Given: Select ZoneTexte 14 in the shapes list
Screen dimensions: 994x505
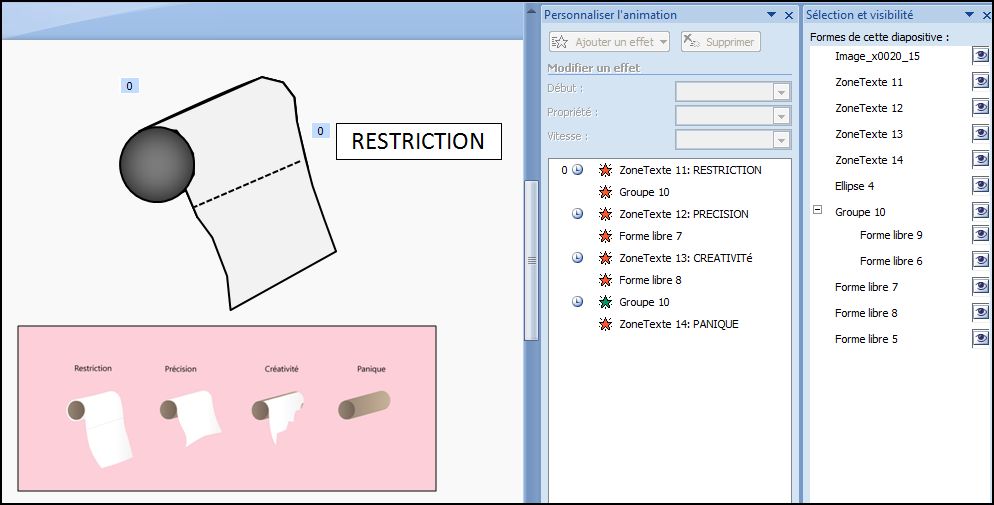Looking at the screenshot, I should pyautogui.click(x=869, y=160).
